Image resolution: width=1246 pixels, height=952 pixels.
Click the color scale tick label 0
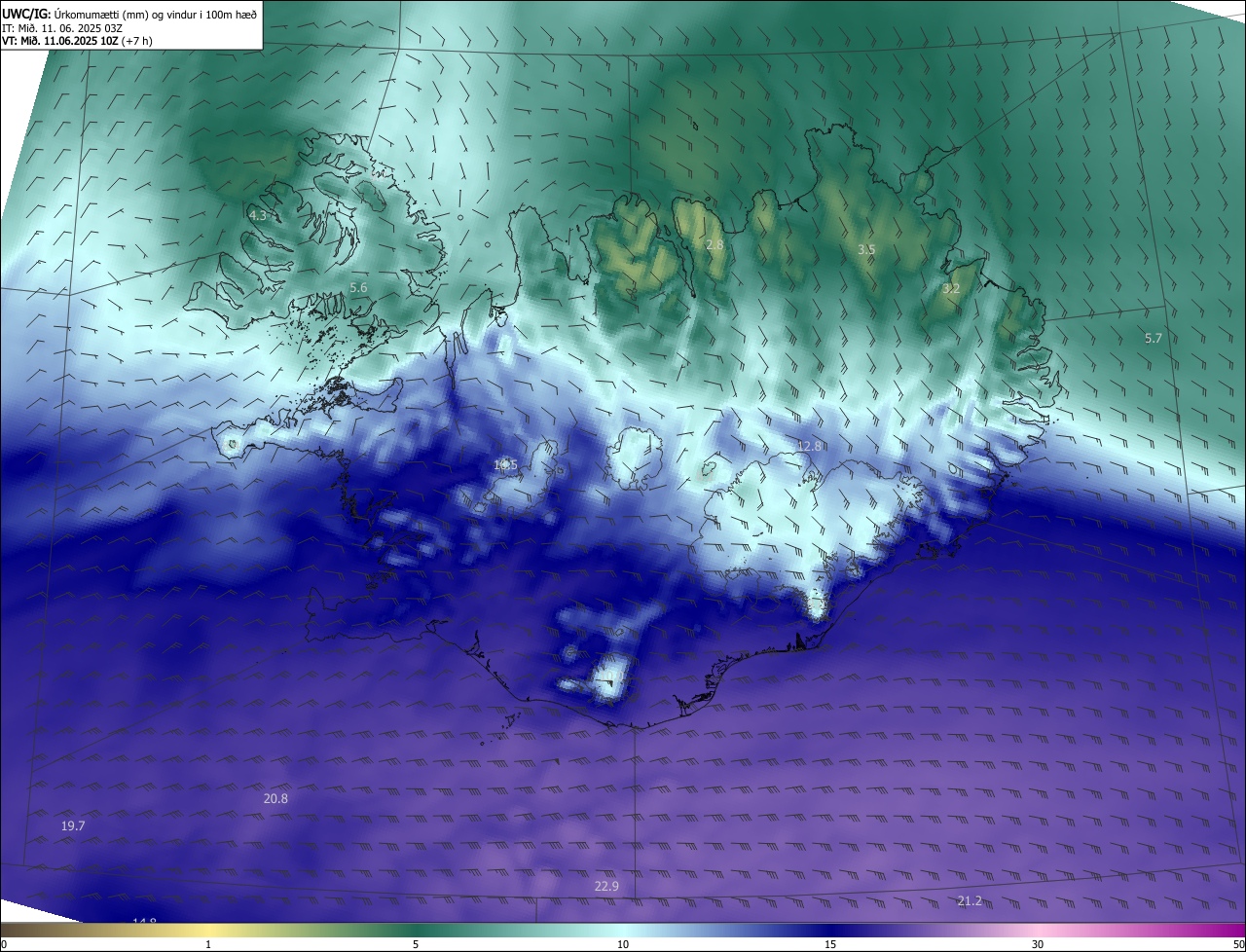click(4, 945)
